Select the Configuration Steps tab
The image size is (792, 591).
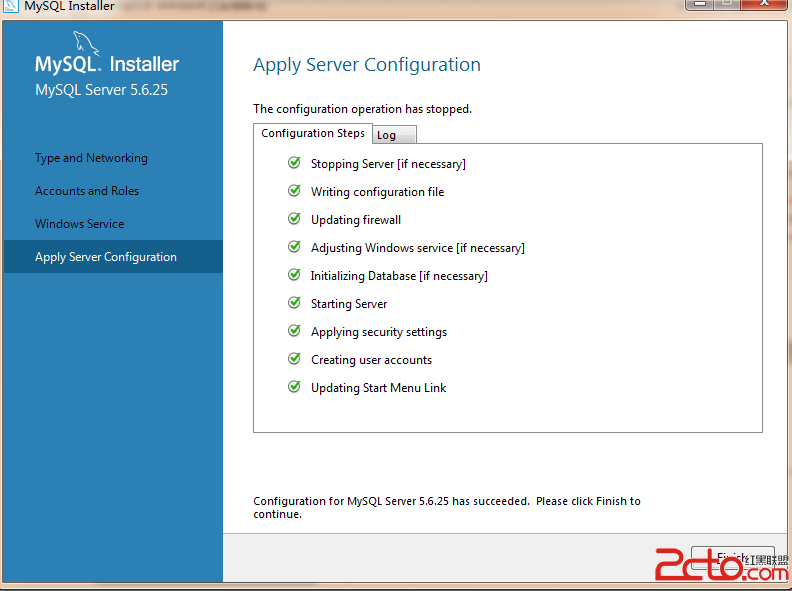(313, 133)
